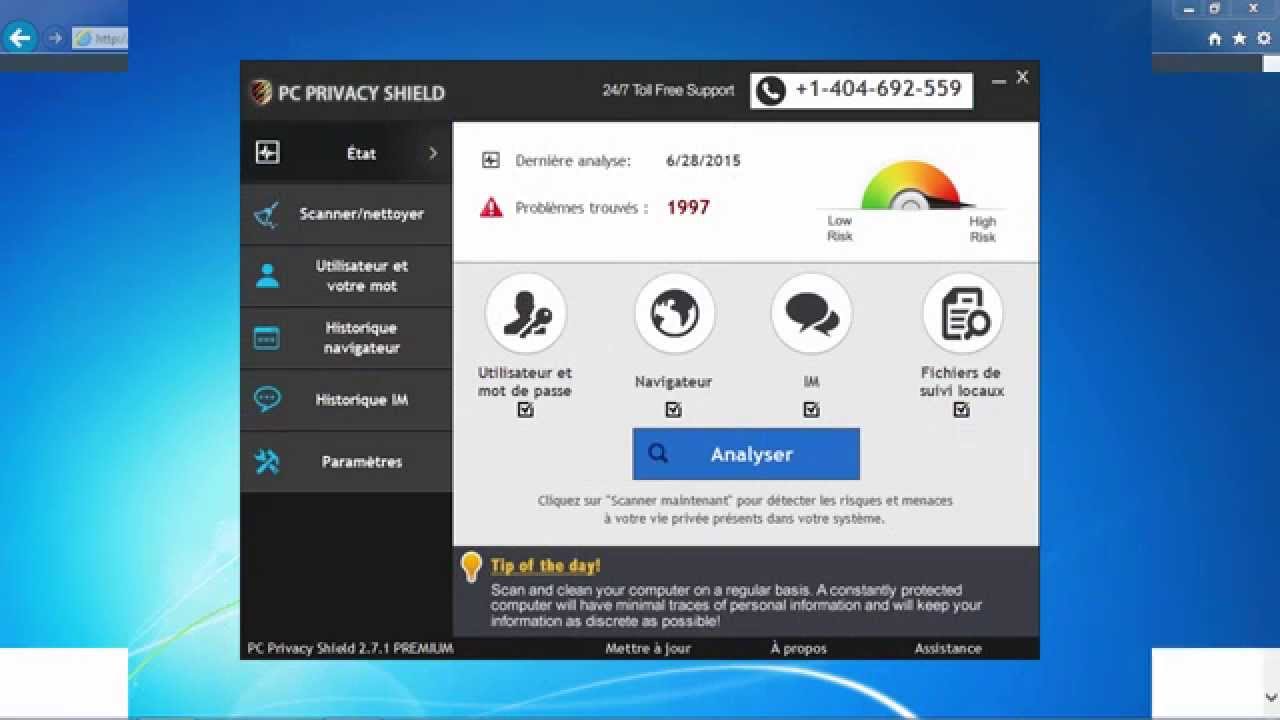
Task: Switch to Historique IM section
Action: coord(346,400)
